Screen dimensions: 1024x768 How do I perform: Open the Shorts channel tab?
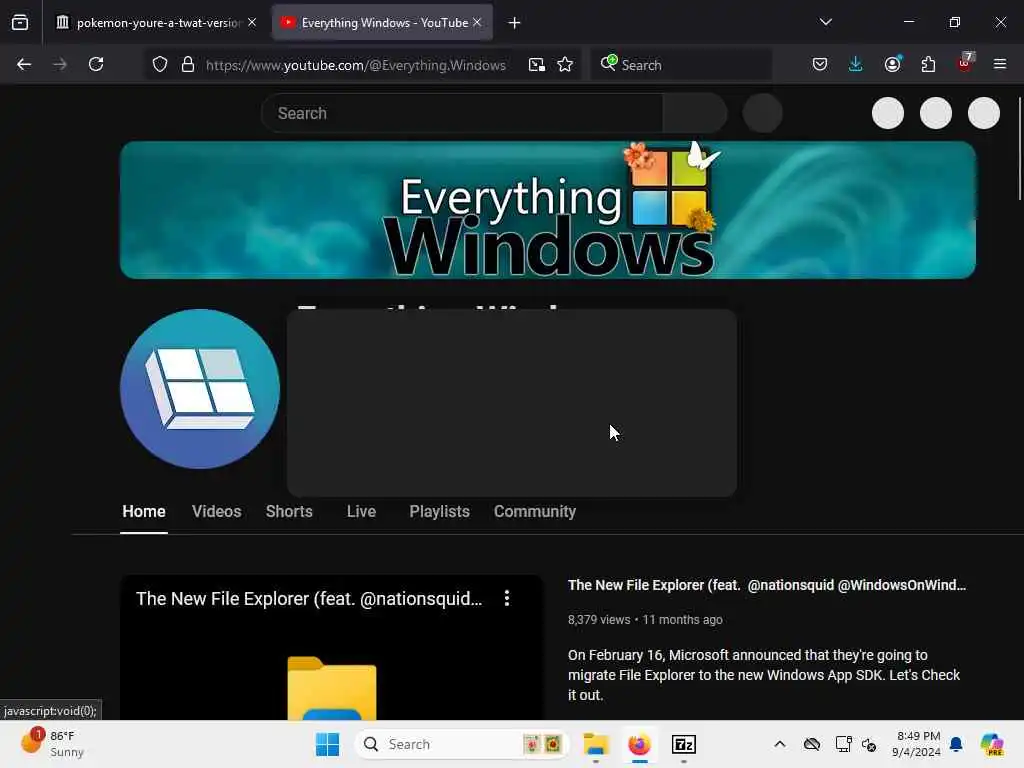pos(289,511)
